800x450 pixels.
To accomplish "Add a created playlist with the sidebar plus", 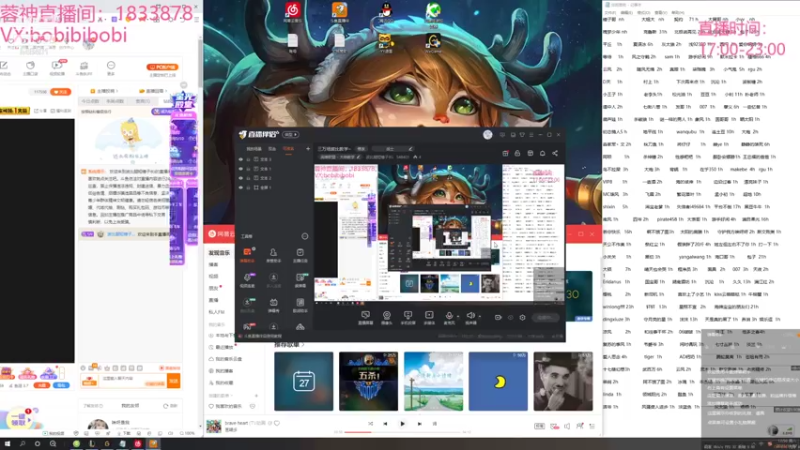I will point(256,395).
